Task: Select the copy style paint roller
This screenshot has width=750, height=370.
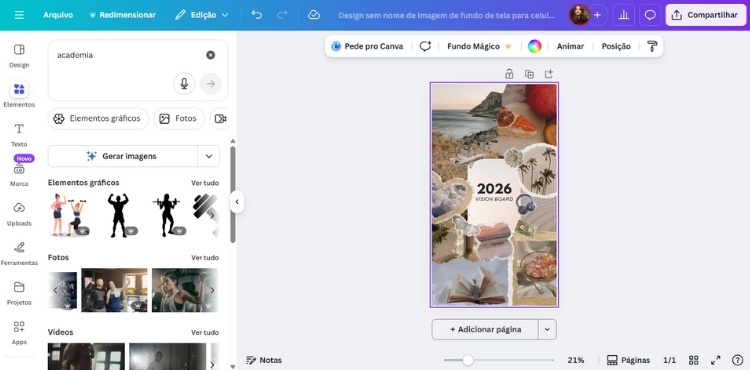Action: [x=652, y=46]
